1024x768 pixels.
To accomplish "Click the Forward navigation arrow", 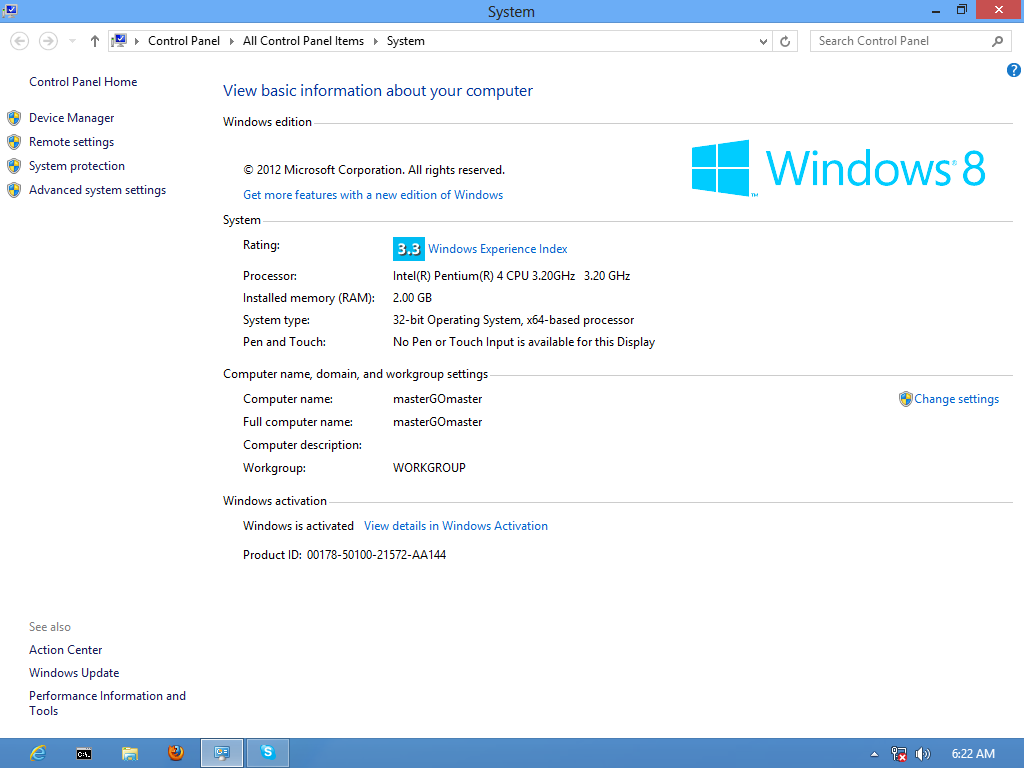I will coord(48,41).
